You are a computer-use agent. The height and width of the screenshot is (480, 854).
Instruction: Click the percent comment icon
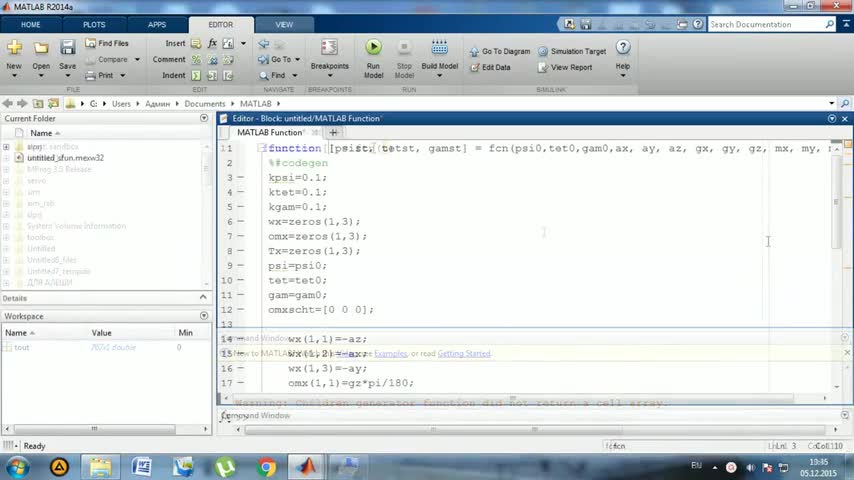pyautogui.click(x=196, y=59)
